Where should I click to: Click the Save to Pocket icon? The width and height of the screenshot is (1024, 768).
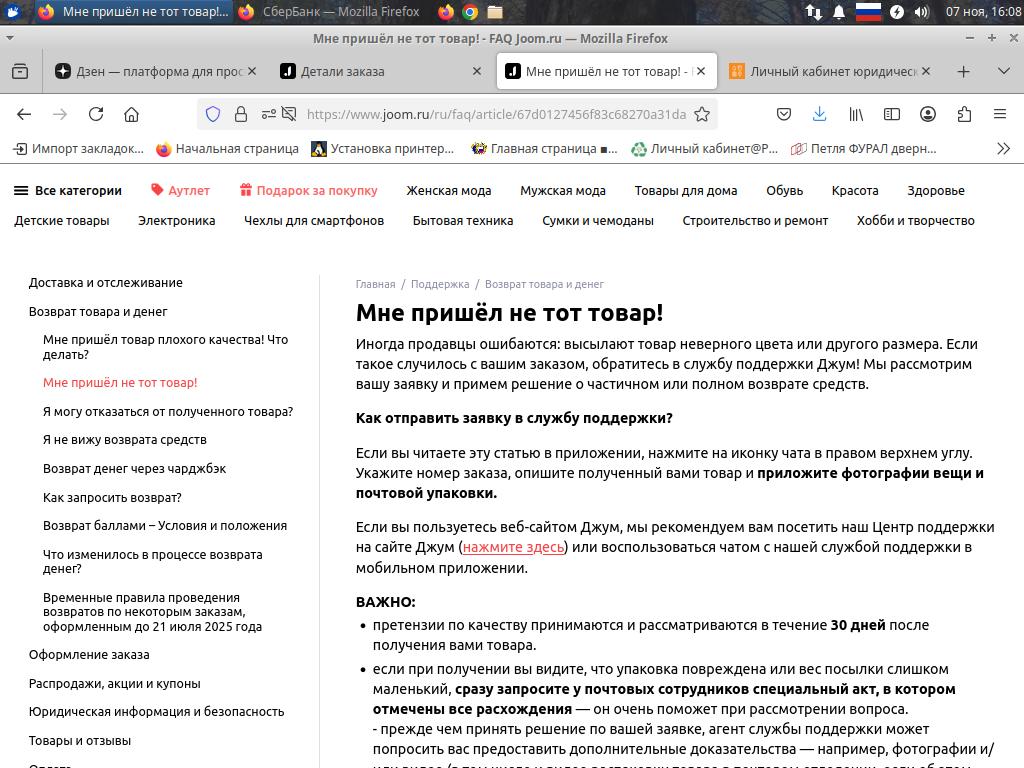click(x=784, y=114)
